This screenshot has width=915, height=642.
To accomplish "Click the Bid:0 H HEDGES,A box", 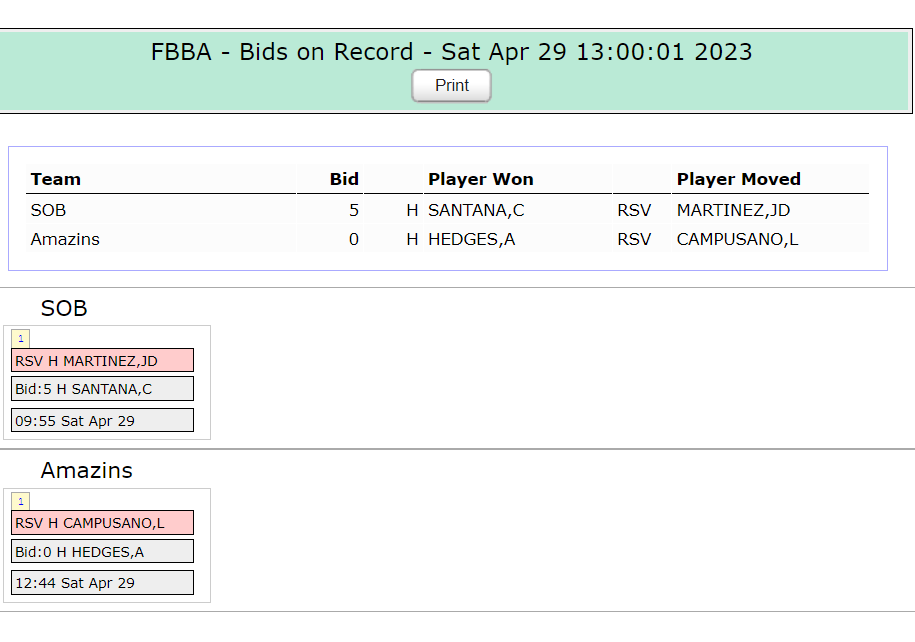I will (x=102, y=552).
